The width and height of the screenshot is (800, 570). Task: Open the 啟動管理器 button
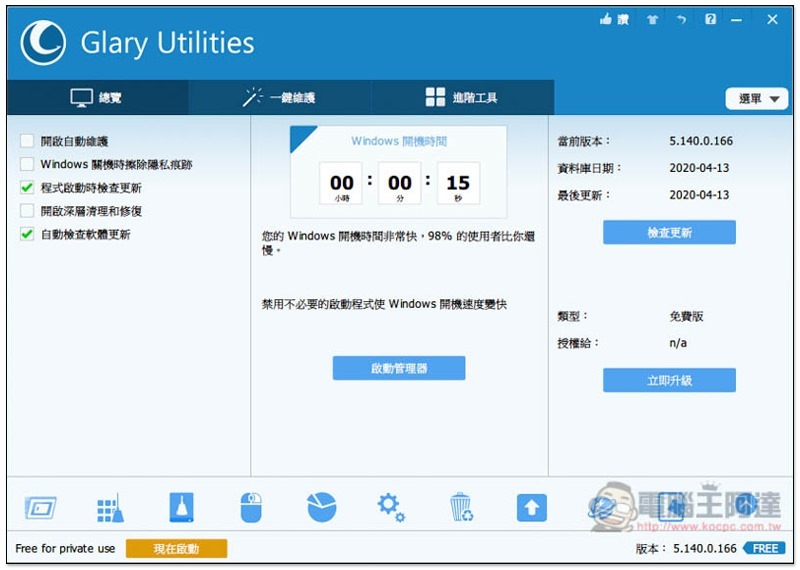(x=398, y=368)
